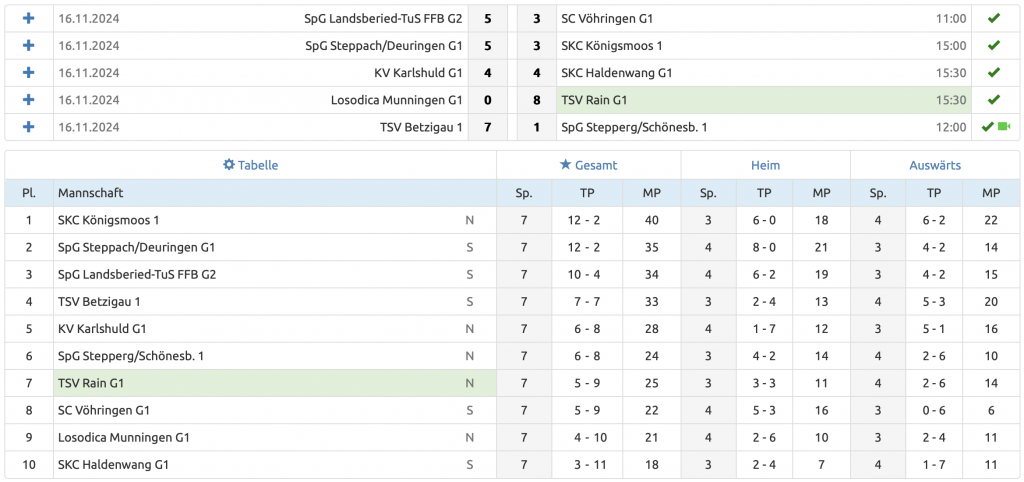This screenshot has width=1024, height=482.
Task: Click TSV Betzigau 1 in the table
Action: (x=99, y=301)
